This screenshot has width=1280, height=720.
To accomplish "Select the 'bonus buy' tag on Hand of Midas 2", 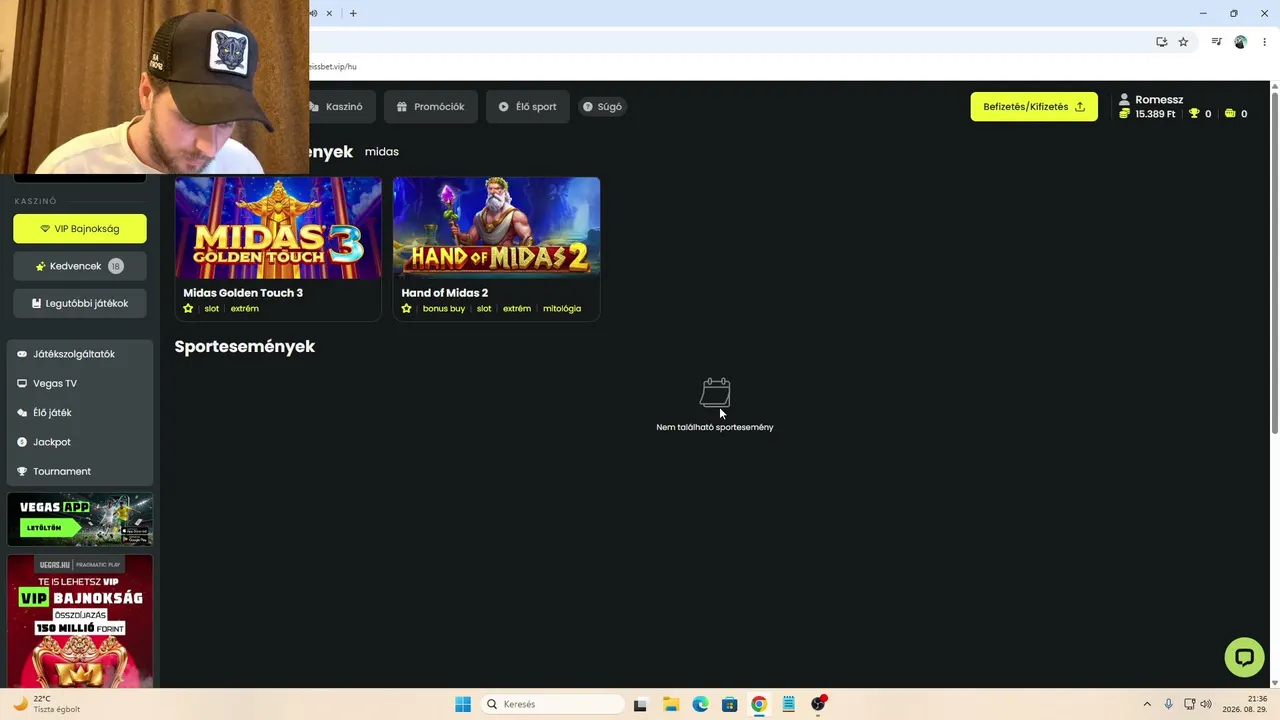I will pyautogui.click(x=444, y=309).
